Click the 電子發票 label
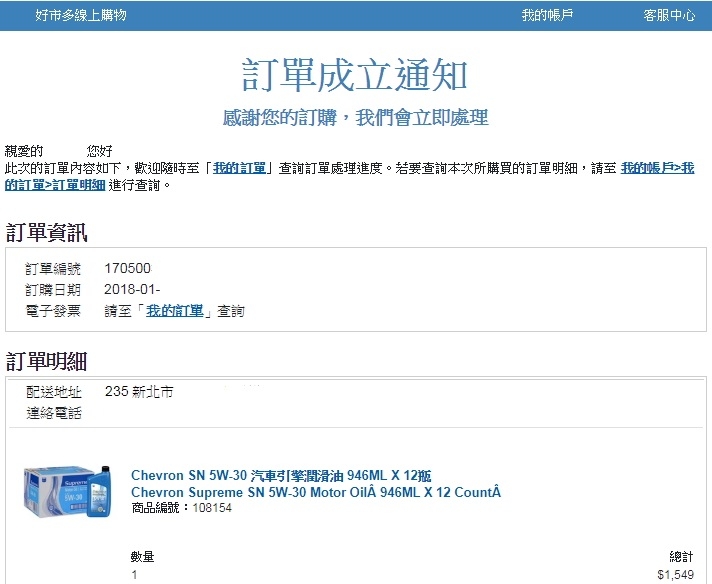 [53, 311]
